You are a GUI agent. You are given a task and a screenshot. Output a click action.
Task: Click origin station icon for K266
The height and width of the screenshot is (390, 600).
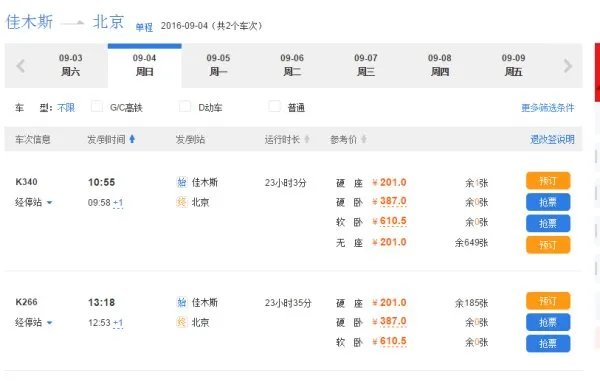[182, 302]
